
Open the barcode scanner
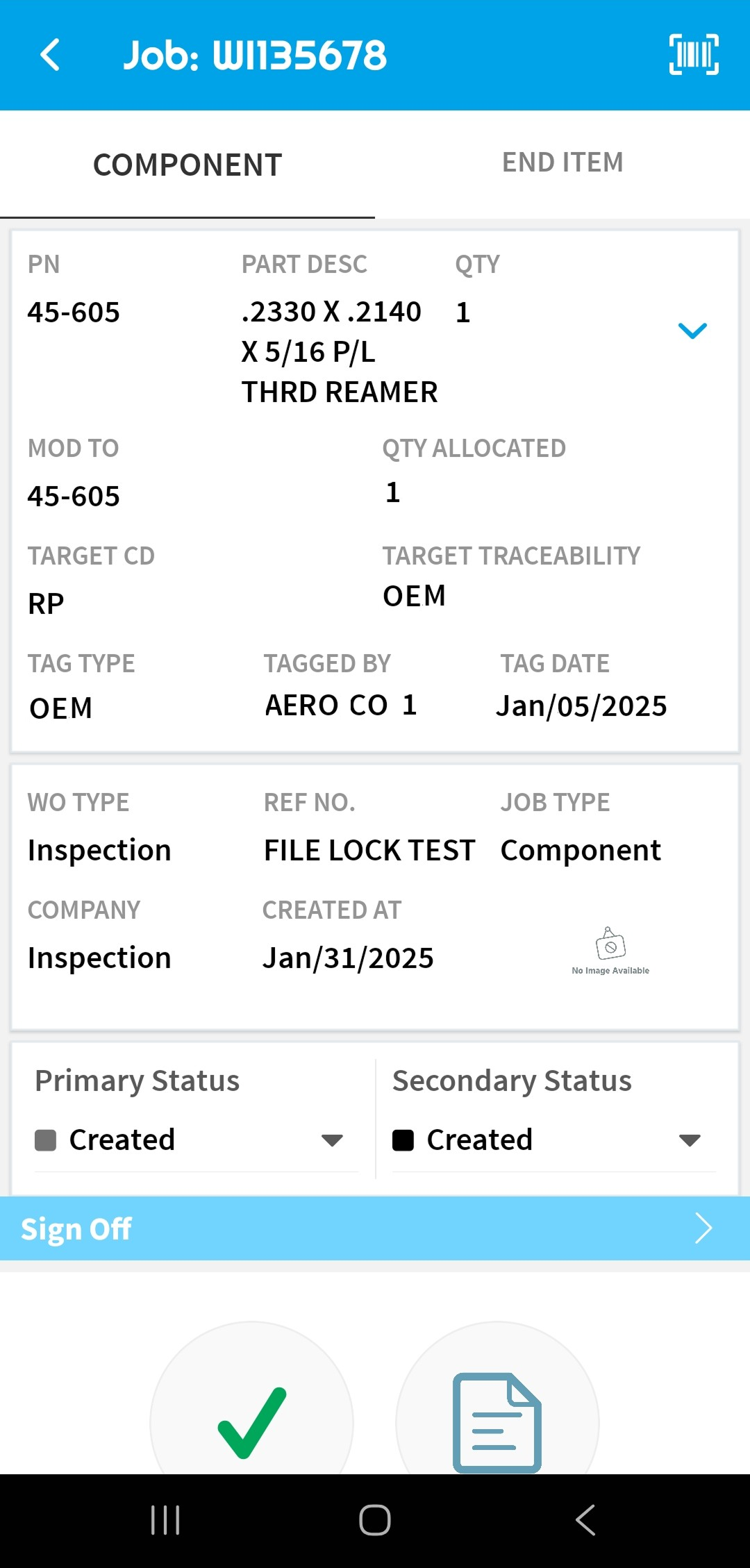pos(693,54)
